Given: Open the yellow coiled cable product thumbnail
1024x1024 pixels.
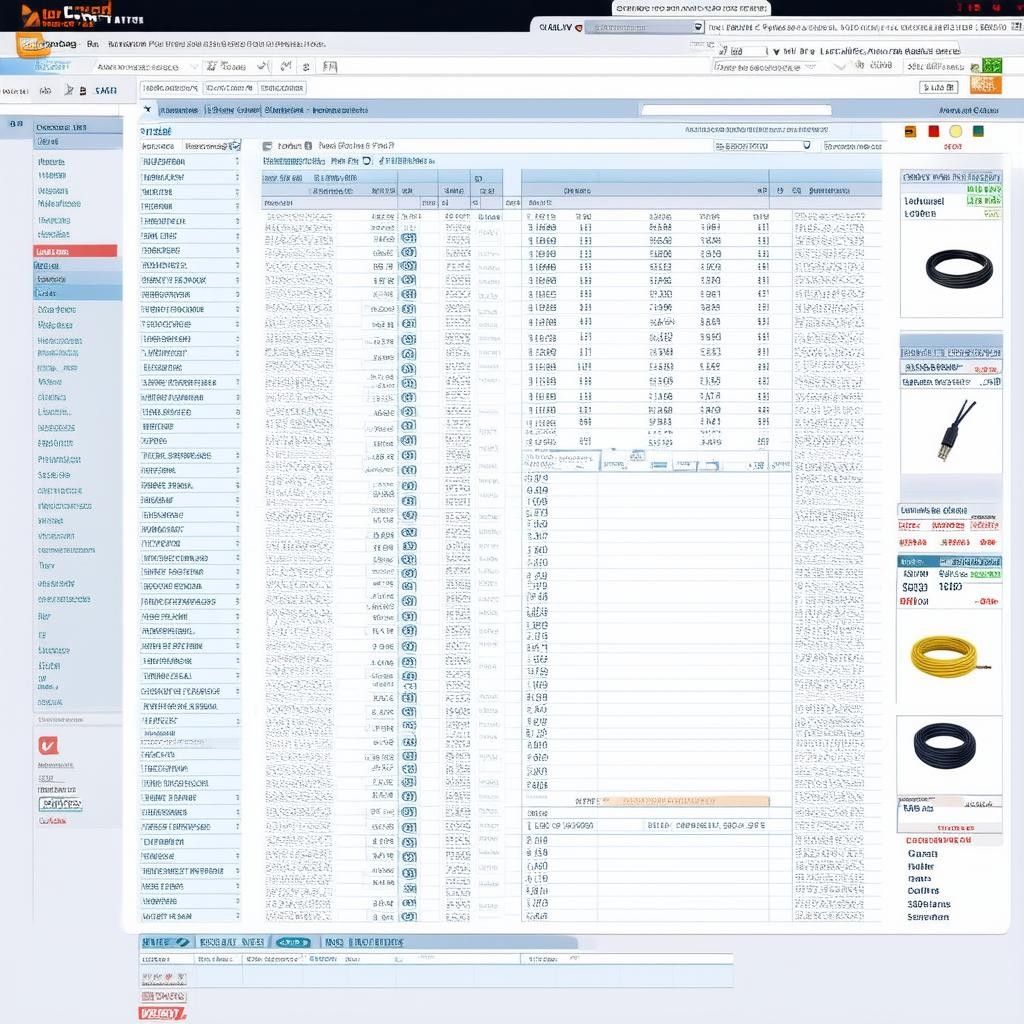Looking at the screenshot, I should [x=943, y=656].
